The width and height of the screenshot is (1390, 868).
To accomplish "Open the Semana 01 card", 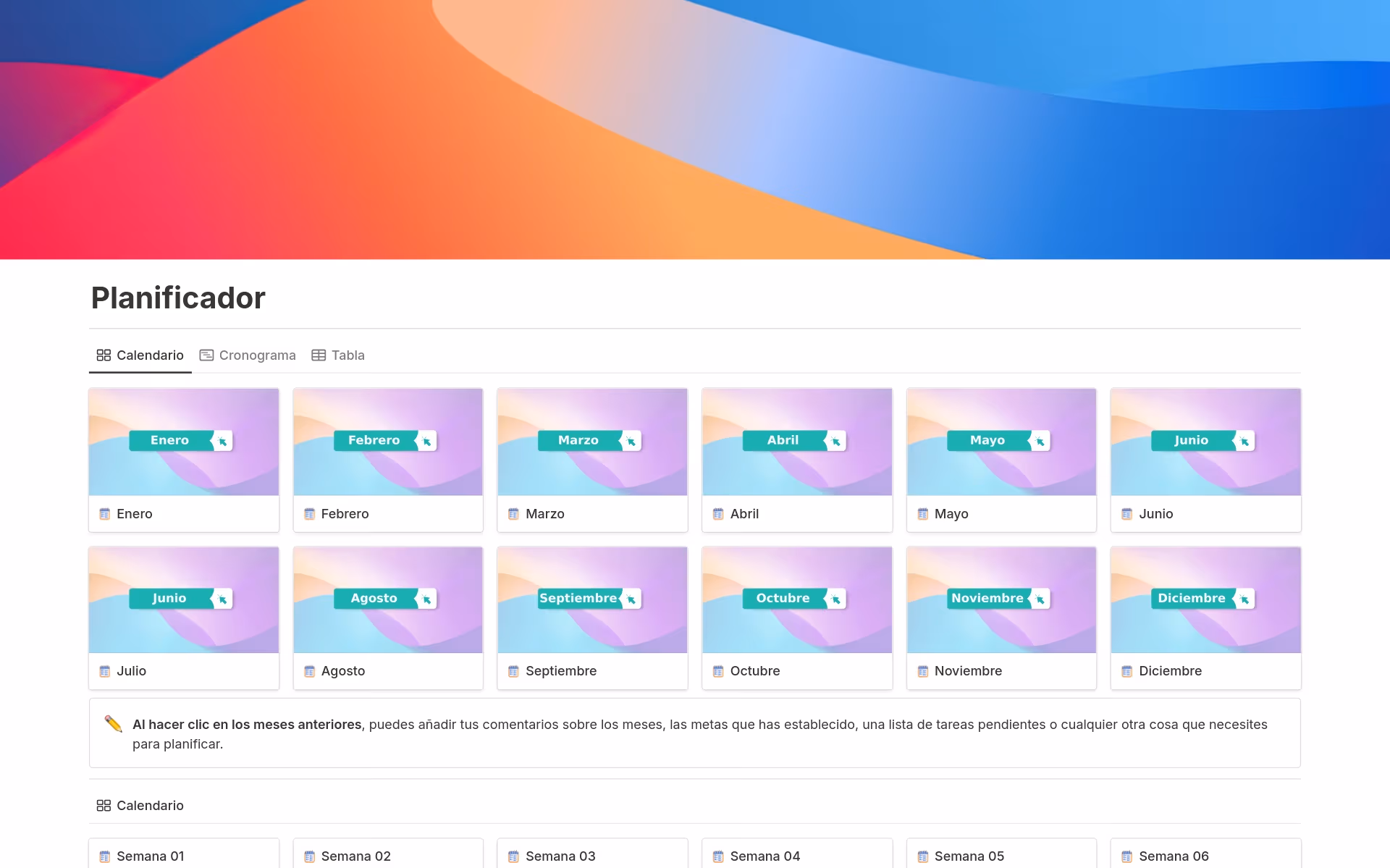I will pos(151,856).
